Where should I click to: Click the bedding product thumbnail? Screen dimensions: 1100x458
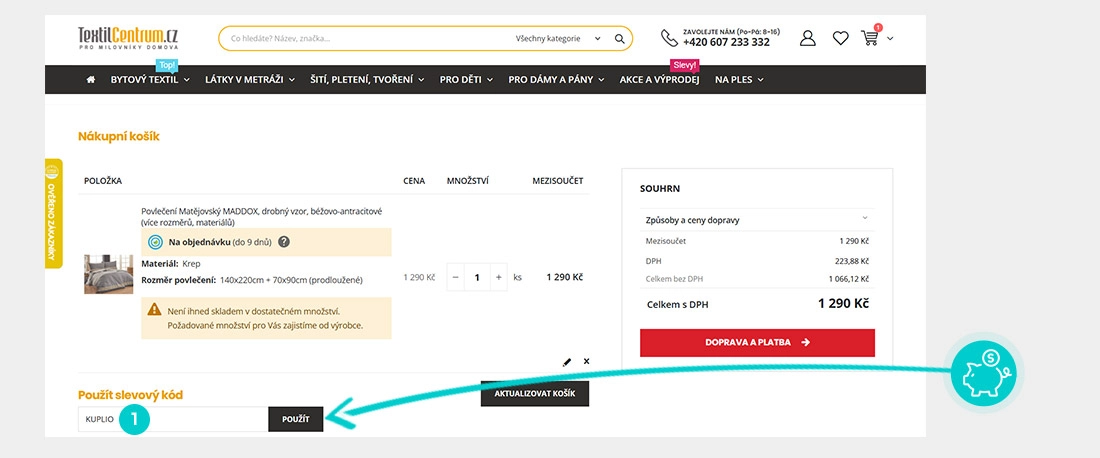click(x=109, y=274)
